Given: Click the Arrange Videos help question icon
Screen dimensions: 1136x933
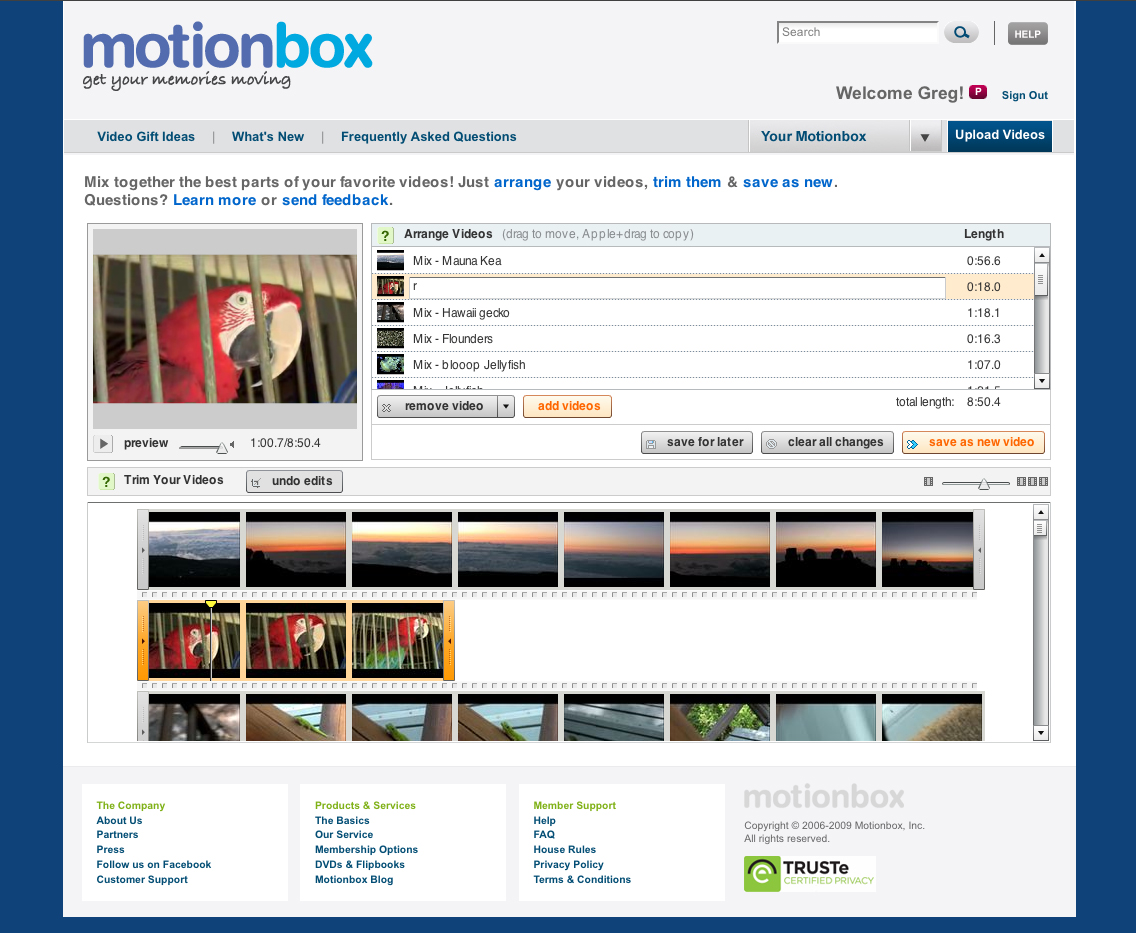Looking at the screenshot, I should (x=385, y=235).
